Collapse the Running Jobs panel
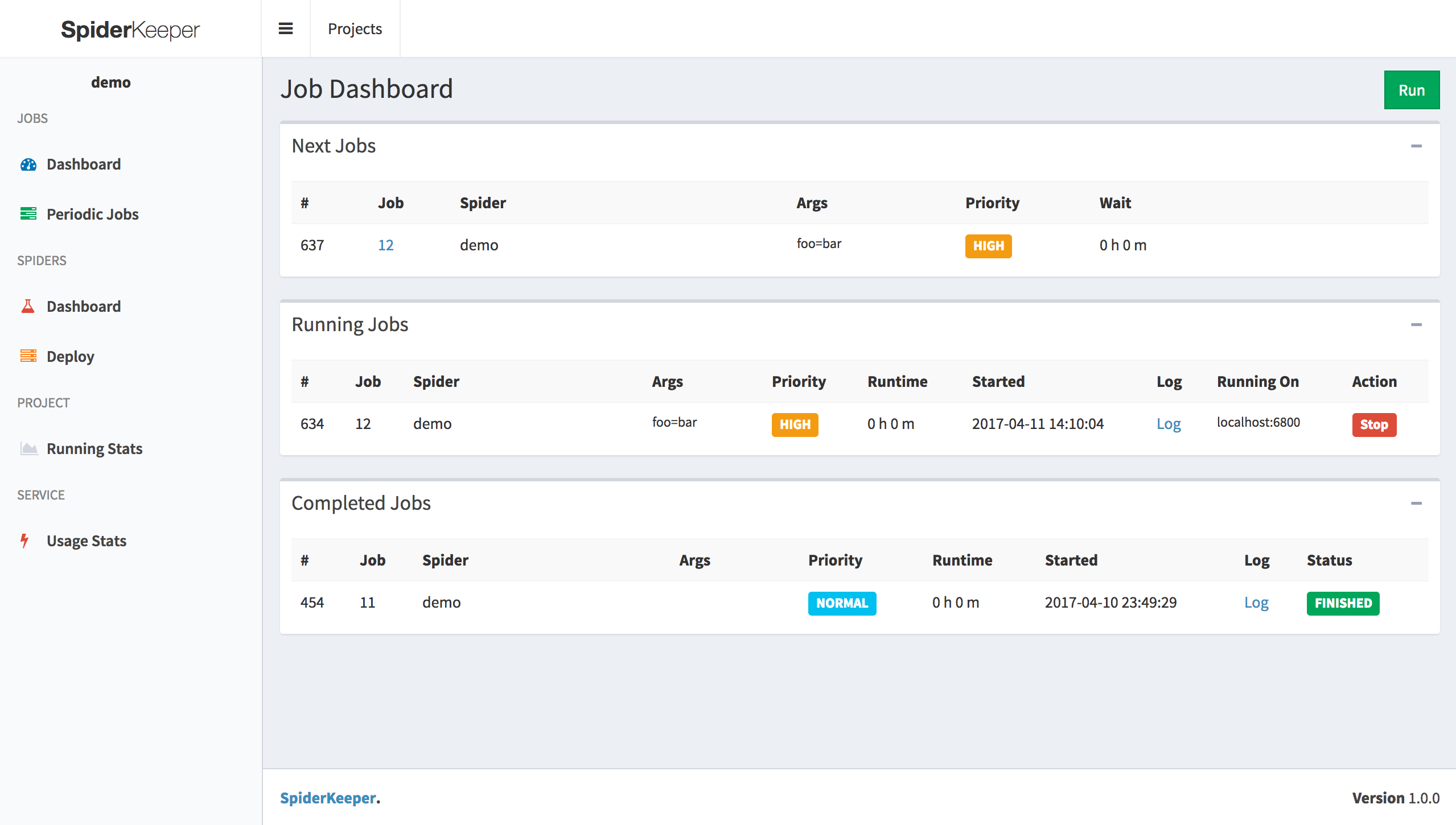Image resolution: width=1456 pixels, height=825 pixels. 1417,324
